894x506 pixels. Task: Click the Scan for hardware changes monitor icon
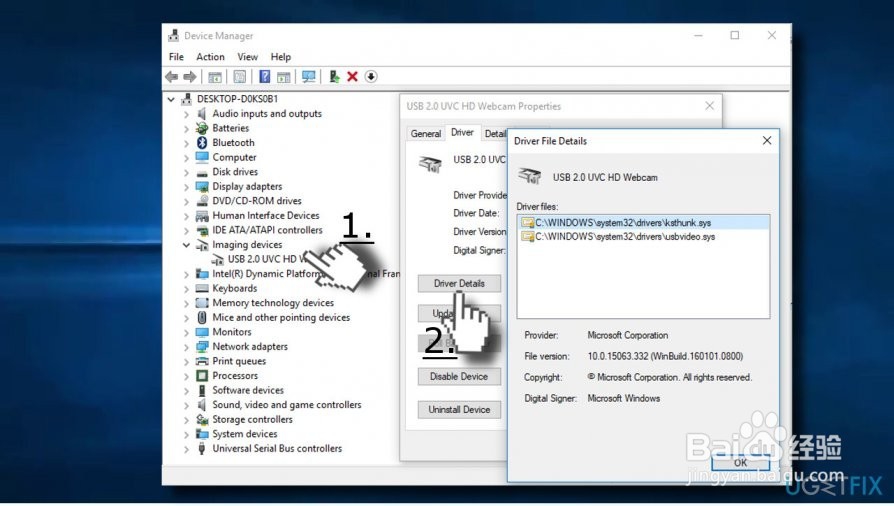[x=308, y=76]
